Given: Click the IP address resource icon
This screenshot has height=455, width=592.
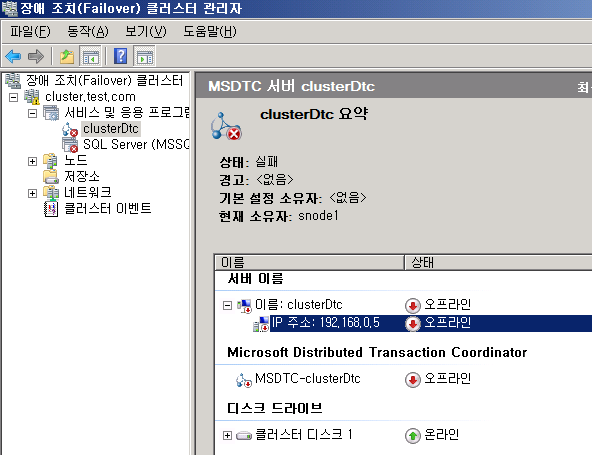Looking at the screenshot, I should 261,324.
